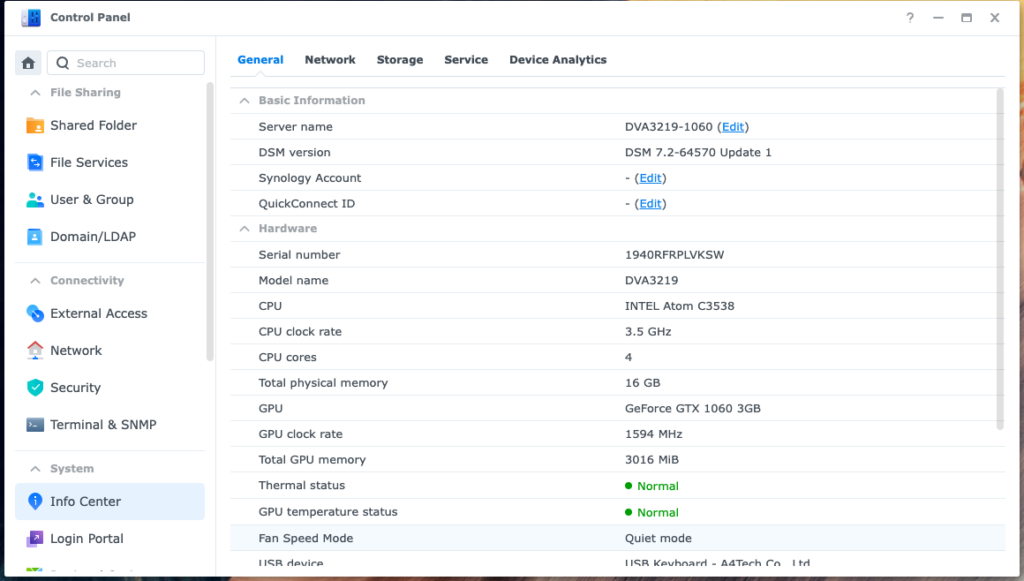Open Domain/LDAP settings
The width and height of the screenshot is (1024, 581).
[92, 237]
